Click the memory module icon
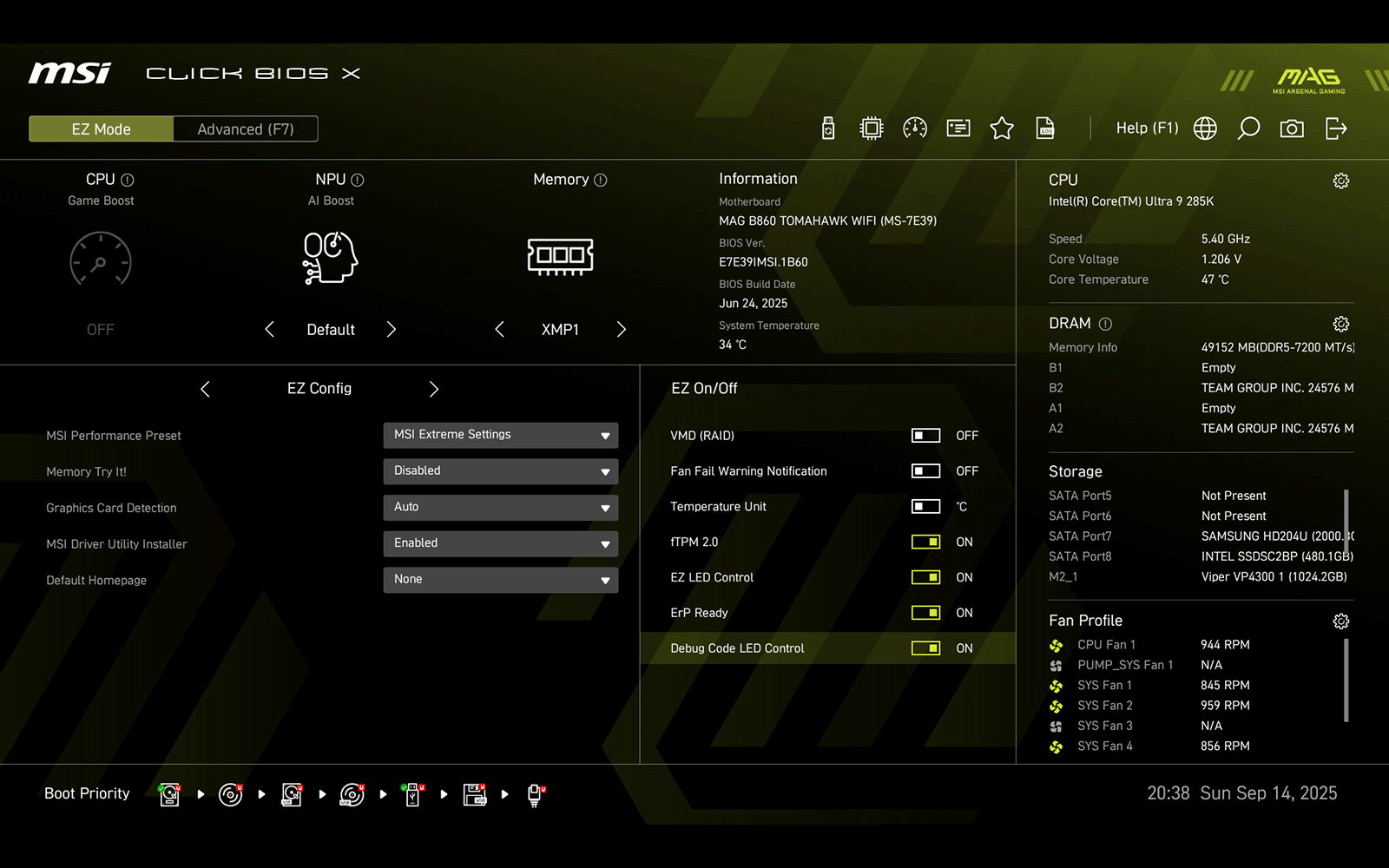The height and width of the screenshot is (868, 1389). point(561,257)
